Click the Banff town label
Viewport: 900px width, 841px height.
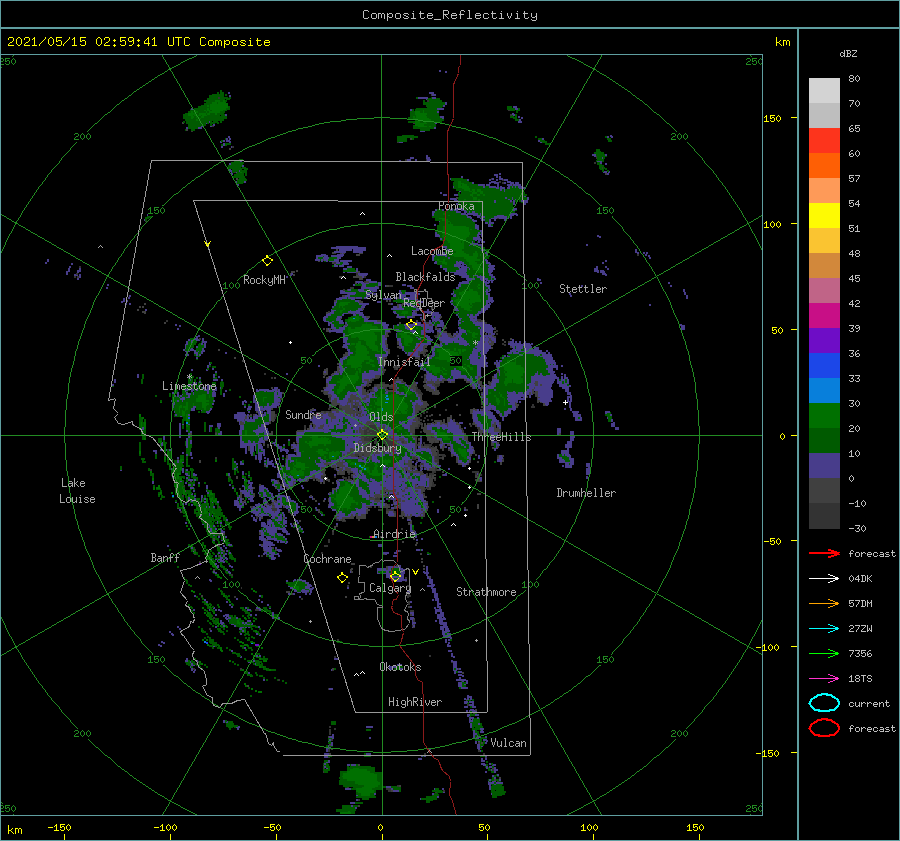click(165, 557)
